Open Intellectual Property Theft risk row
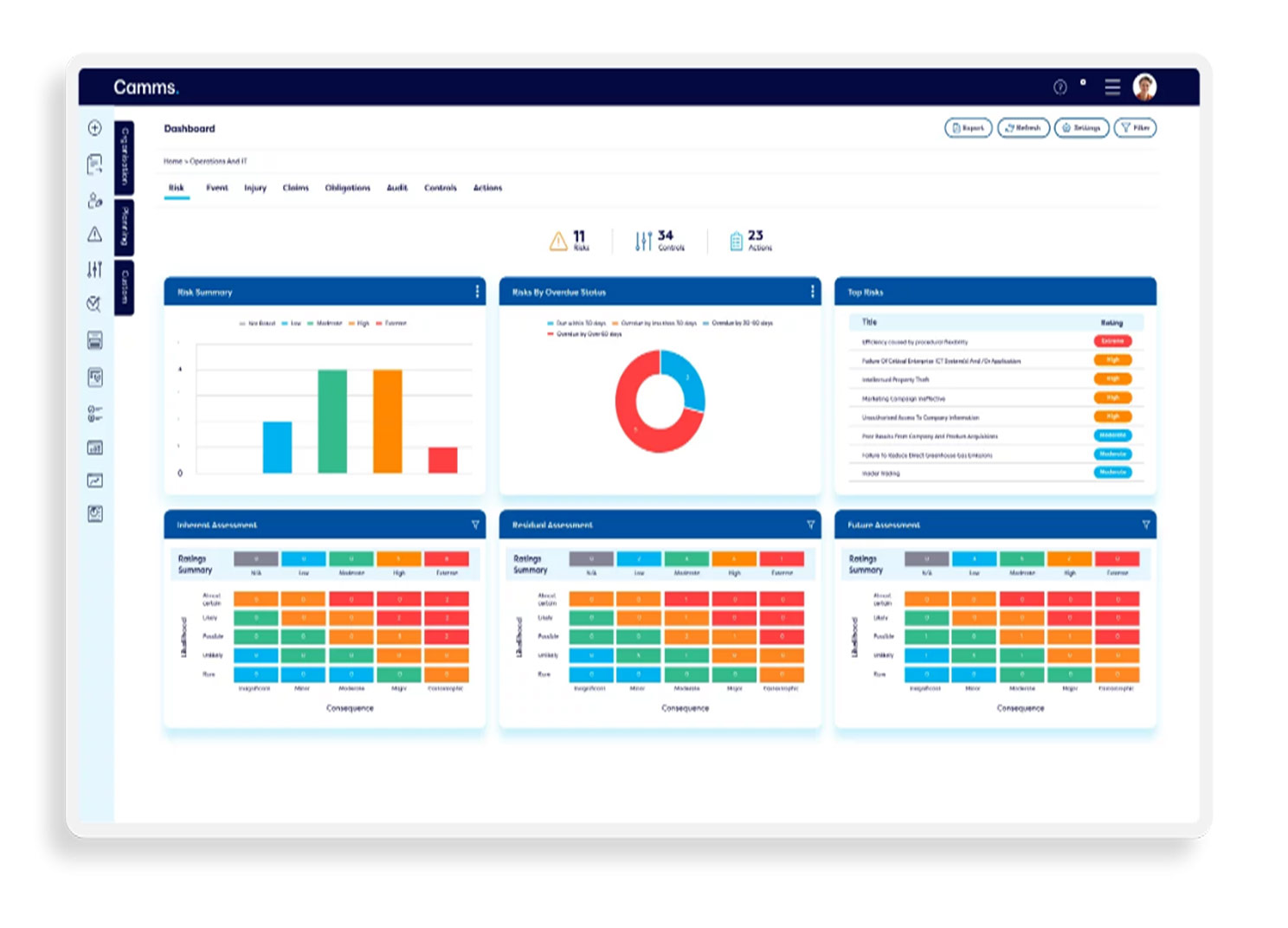Screen dimensions: 1288x928 [x=997, y=379]
